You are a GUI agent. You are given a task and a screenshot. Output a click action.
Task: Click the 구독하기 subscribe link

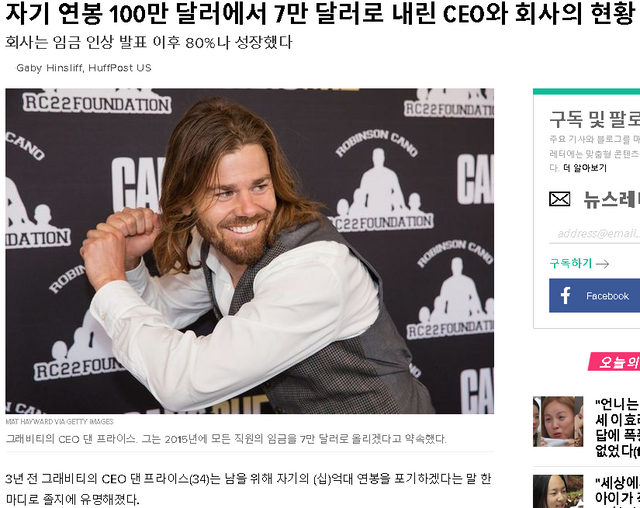(x=571, y=264)
